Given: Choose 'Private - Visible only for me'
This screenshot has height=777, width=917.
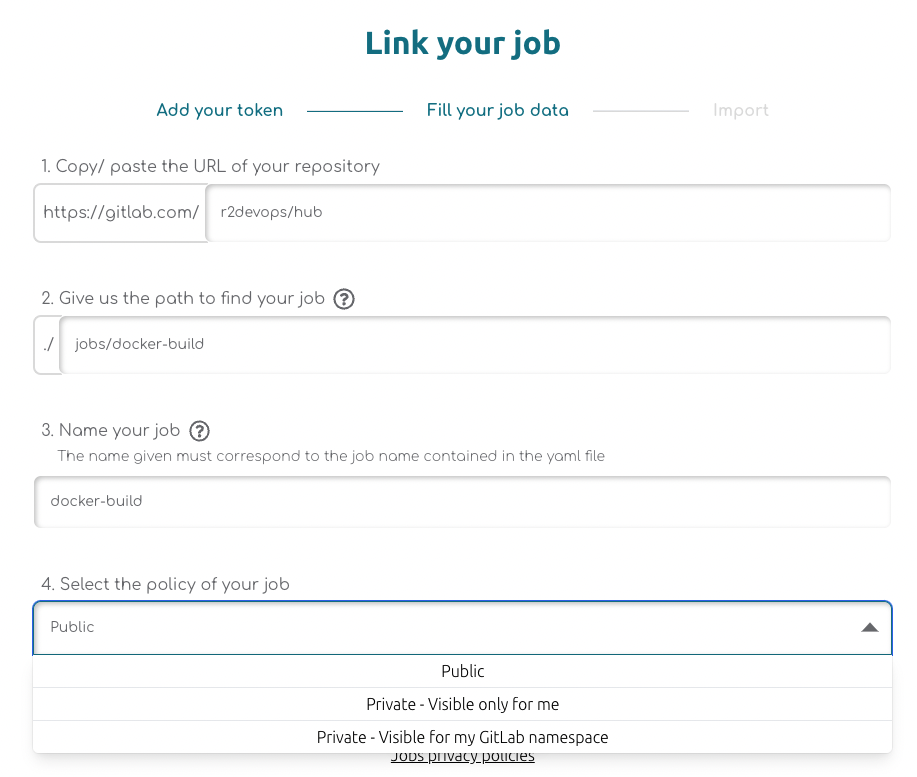Looking at the screenshot, I should tap(462, 704).
